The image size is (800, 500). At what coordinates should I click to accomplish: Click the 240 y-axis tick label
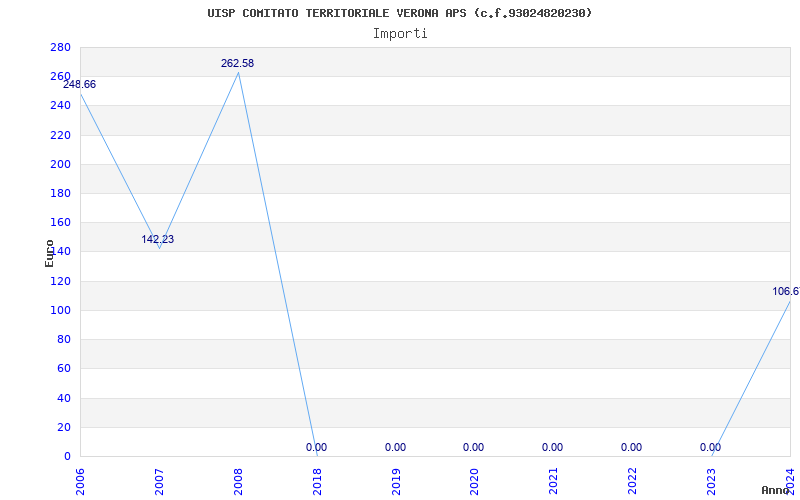tap(60, 106)
